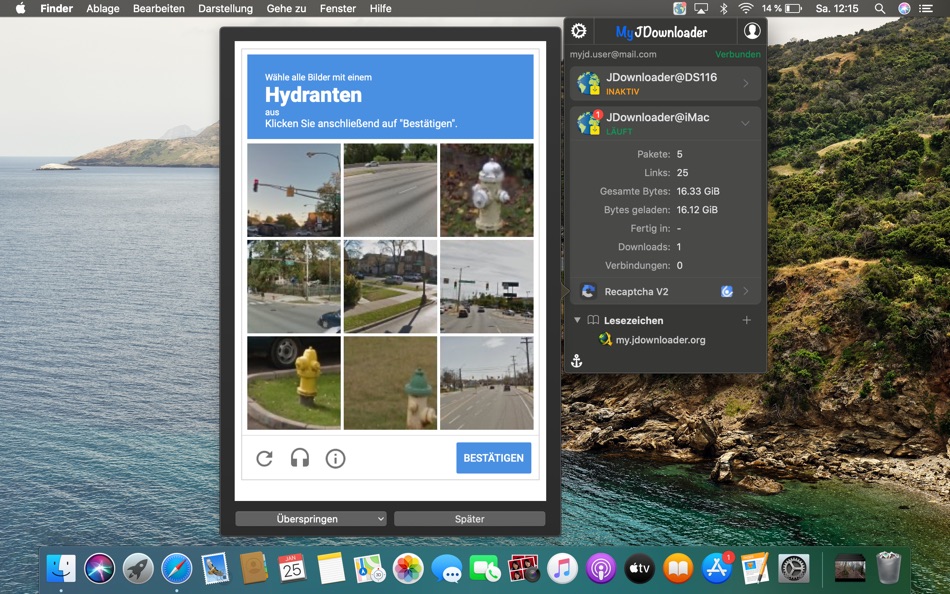The image size is (950, 594).
Task: Click the Später button
Action: coord(470,519)
